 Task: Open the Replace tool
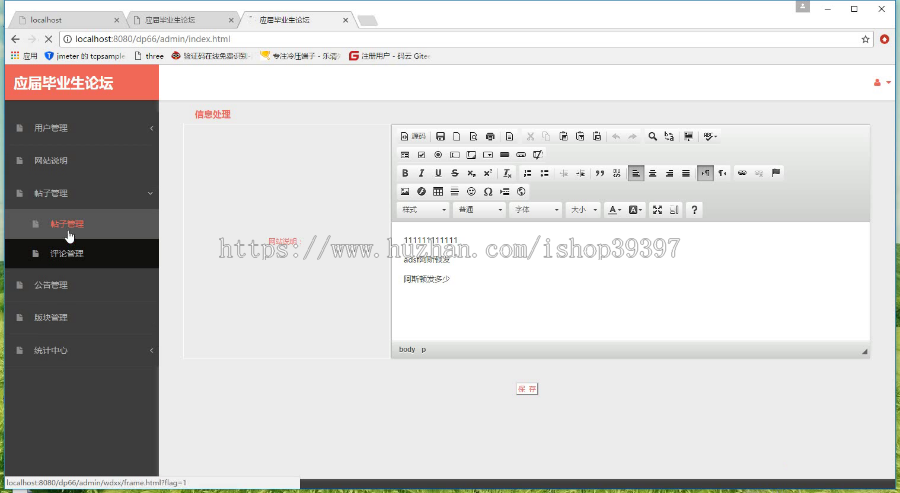point(669,137)
